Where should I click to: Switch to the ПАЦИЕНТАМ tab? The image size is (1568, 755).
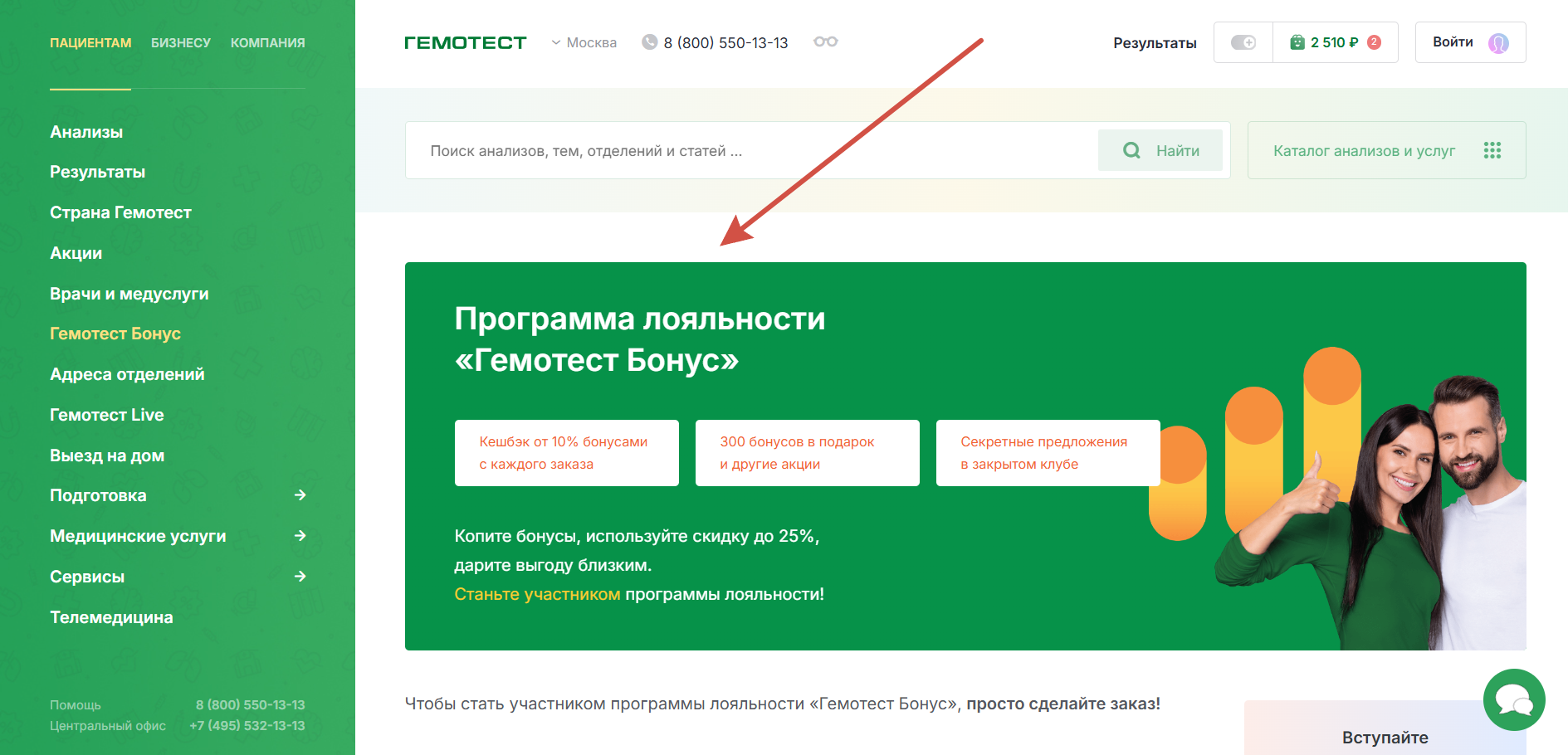point(90,43)
